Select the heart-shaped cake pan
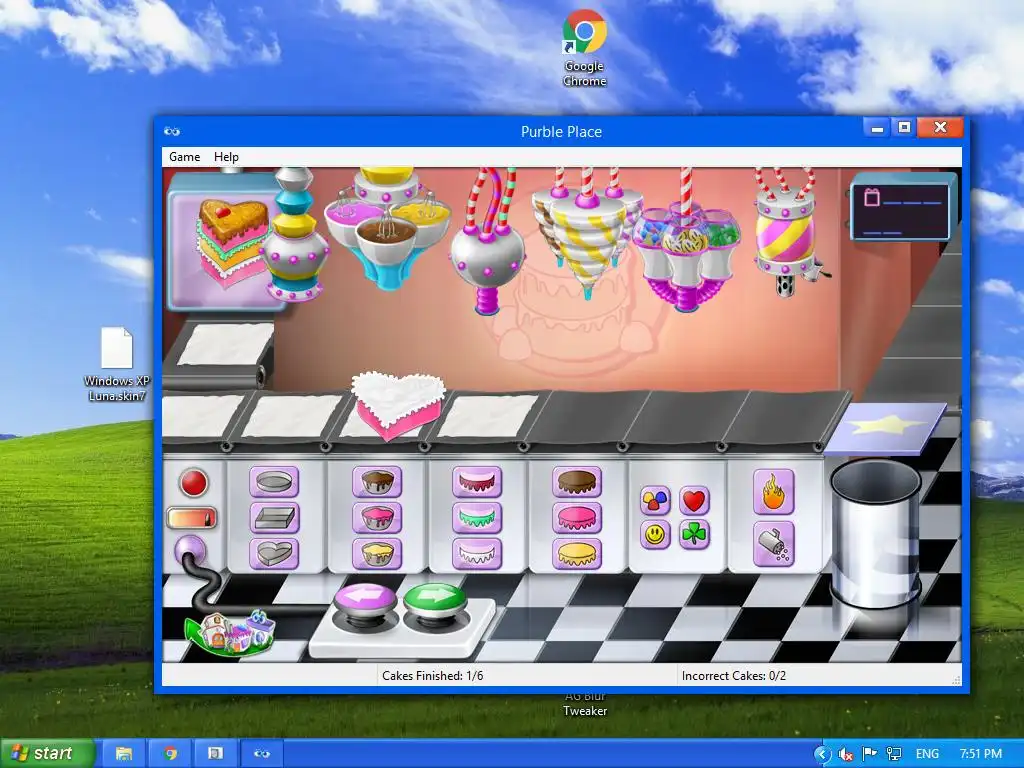The width and height of the screenshot is (1024, 768). coord(274,554)
